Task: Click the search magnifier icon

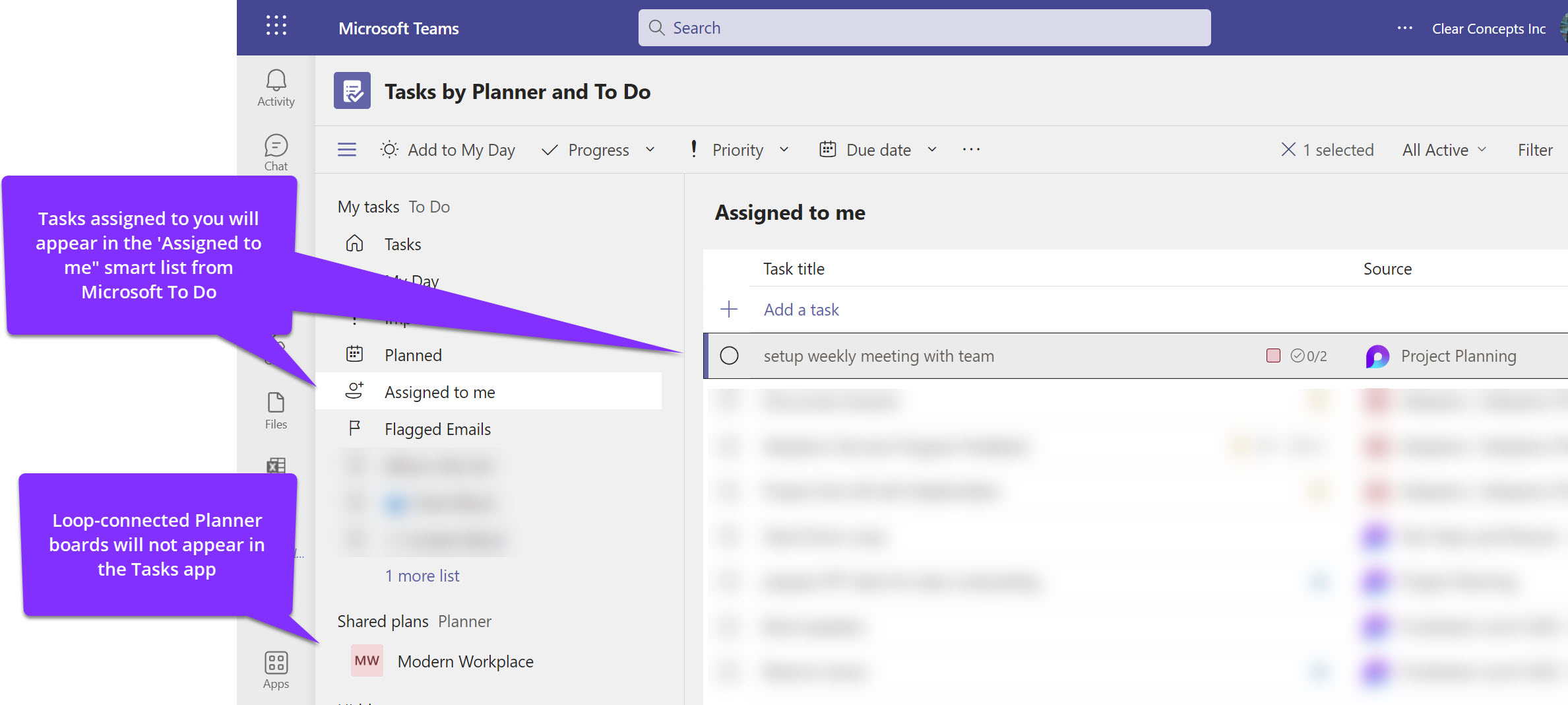Action: [x=656, y=28]
